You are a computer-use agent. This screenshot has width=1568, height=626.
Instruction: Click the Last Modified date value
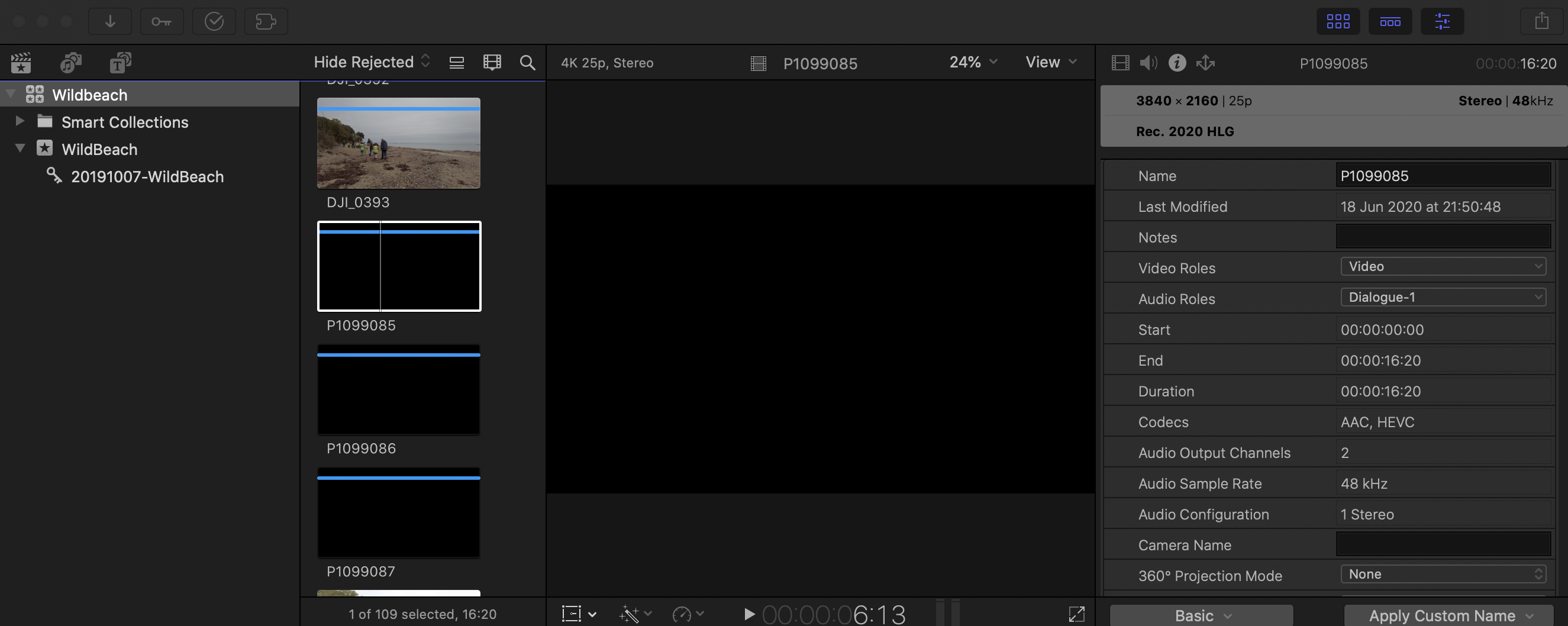coord(1420,206)
